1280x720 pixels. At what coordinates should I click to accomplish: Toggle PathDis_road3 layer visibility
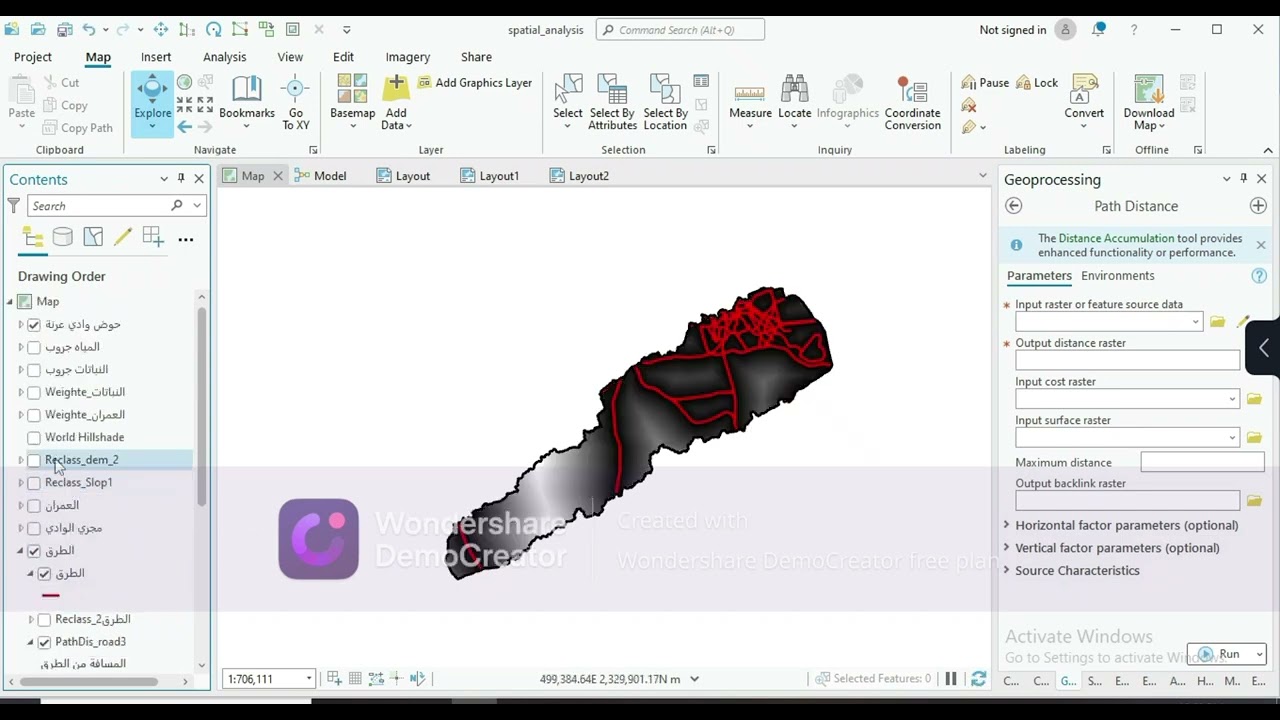44,642
